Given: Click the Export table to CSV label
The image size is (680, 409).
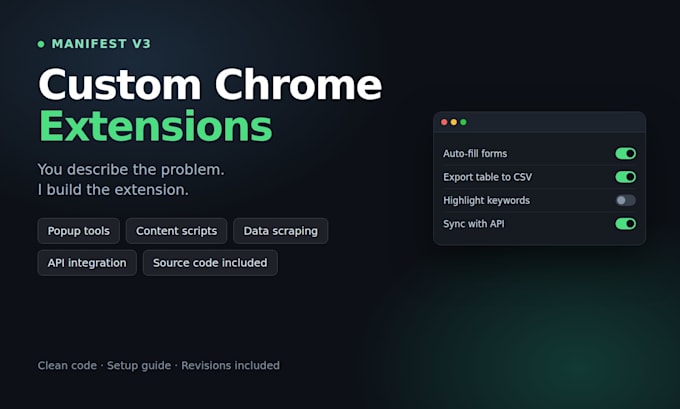Looking at the screenshot, I should coord(487,177).
